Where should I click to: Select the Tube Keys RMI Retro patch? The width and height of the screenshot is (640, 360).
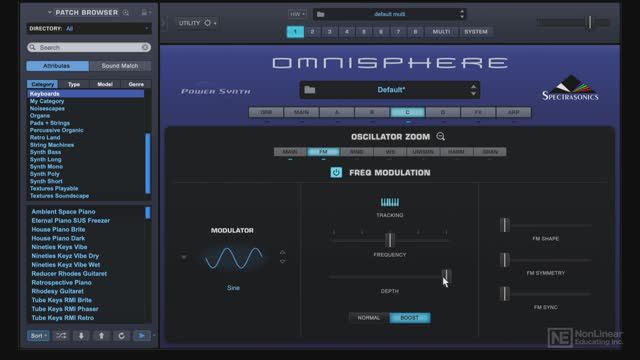[62, 318]
